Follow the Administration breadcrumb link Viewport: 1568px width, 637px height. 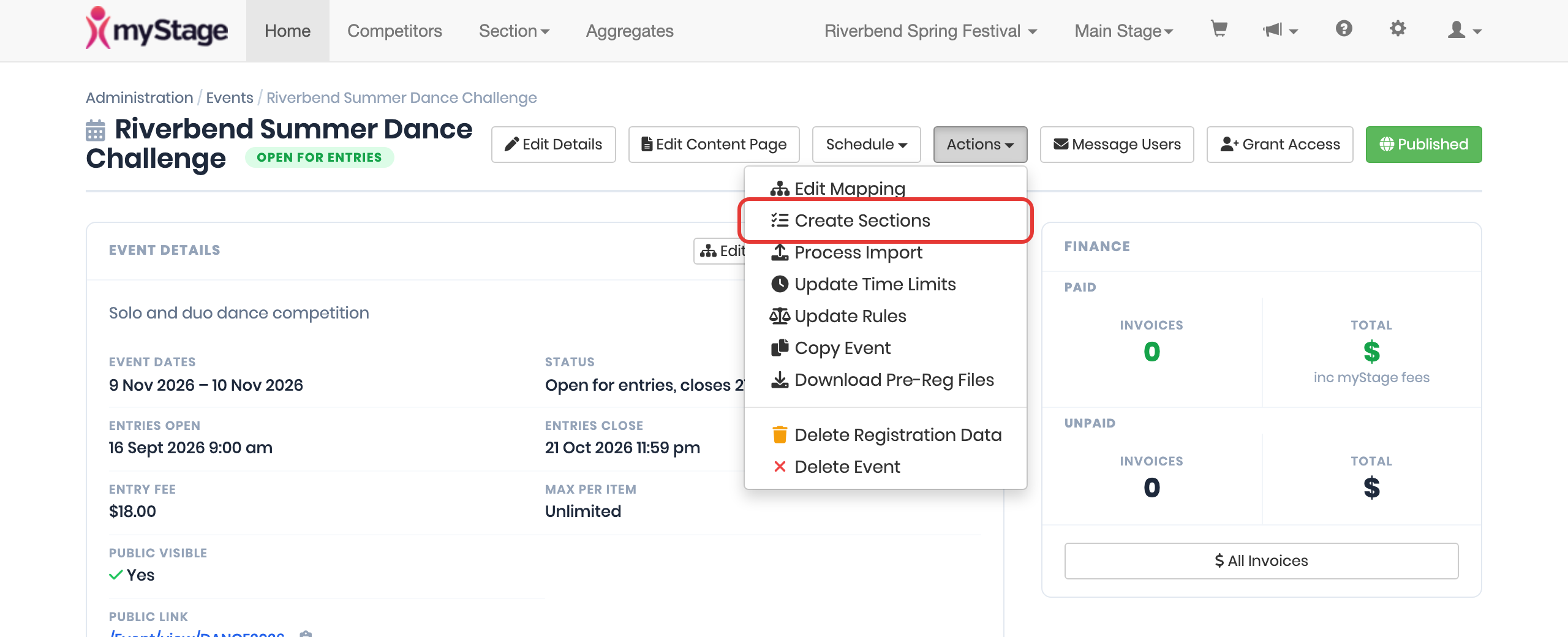tap(139, 97)
